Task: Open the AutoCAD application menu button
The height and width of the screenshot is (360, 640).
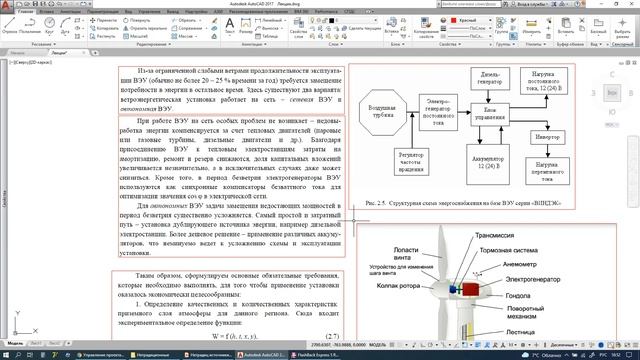Action: click(6, 6)
